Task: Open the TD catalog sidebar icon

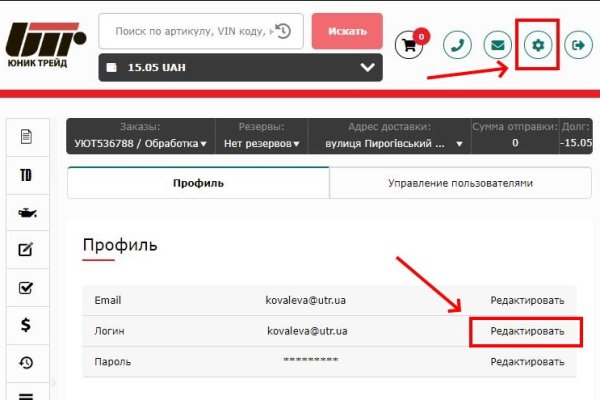Action: tap(27, 175)
